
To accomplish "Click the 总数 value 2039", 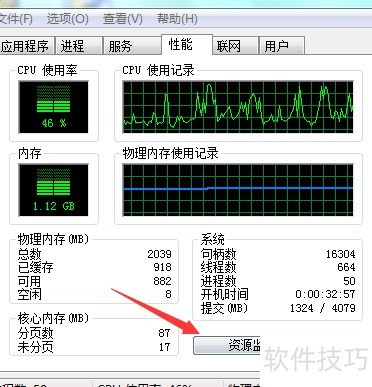I will 160,254.
